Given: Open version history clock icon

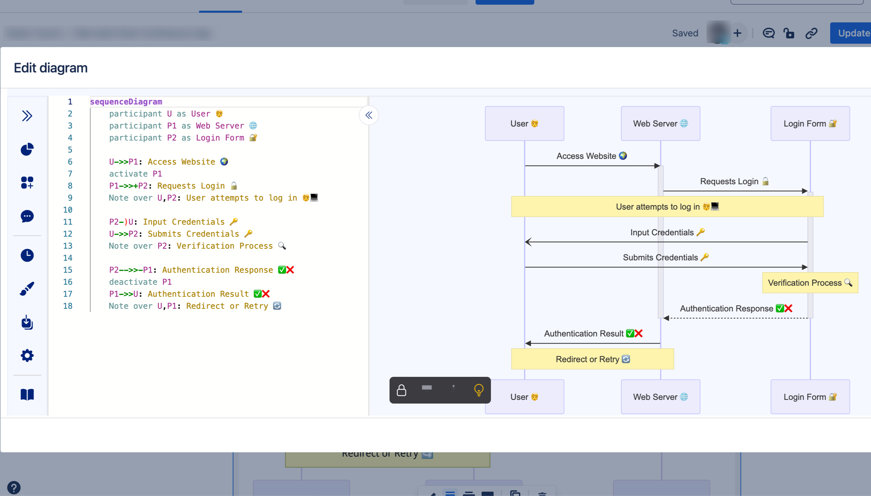Looking at the screenshot, I should pyautogui.click(x=27, y=256).
